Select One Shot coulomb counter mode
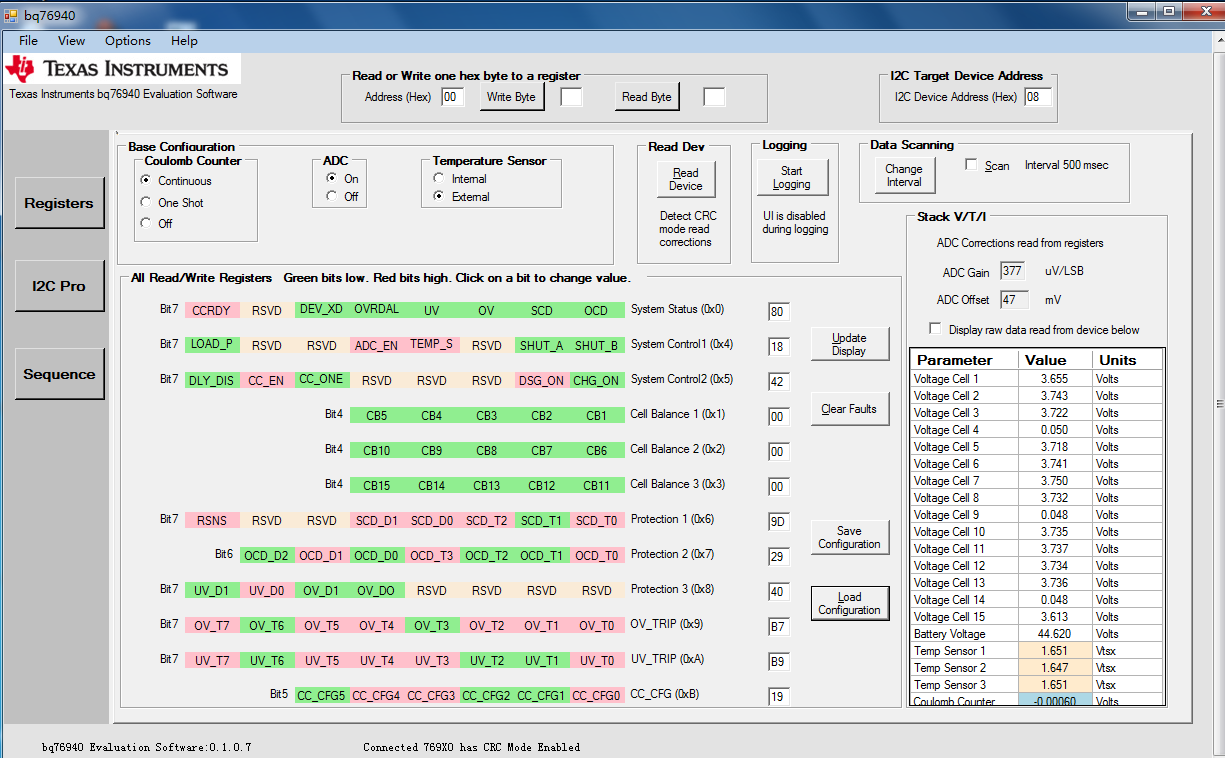The image size is (1225, 758). pyautogui.click(x=146, y=203)
